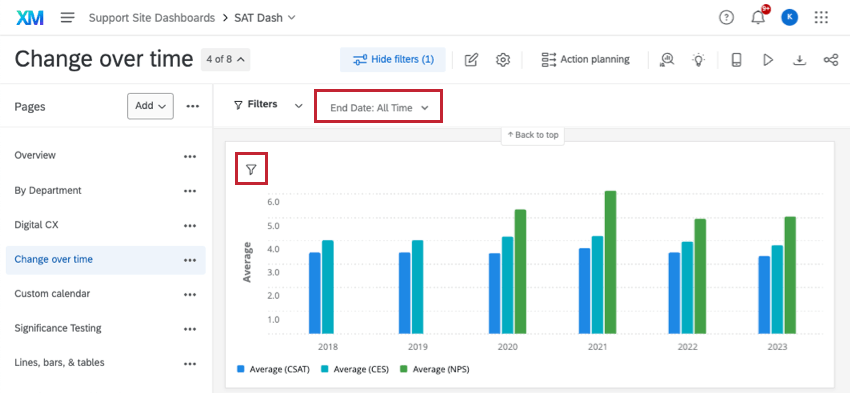Open dashboard settings gear icon
Screen dimensions: 850x393
[503, 60]
